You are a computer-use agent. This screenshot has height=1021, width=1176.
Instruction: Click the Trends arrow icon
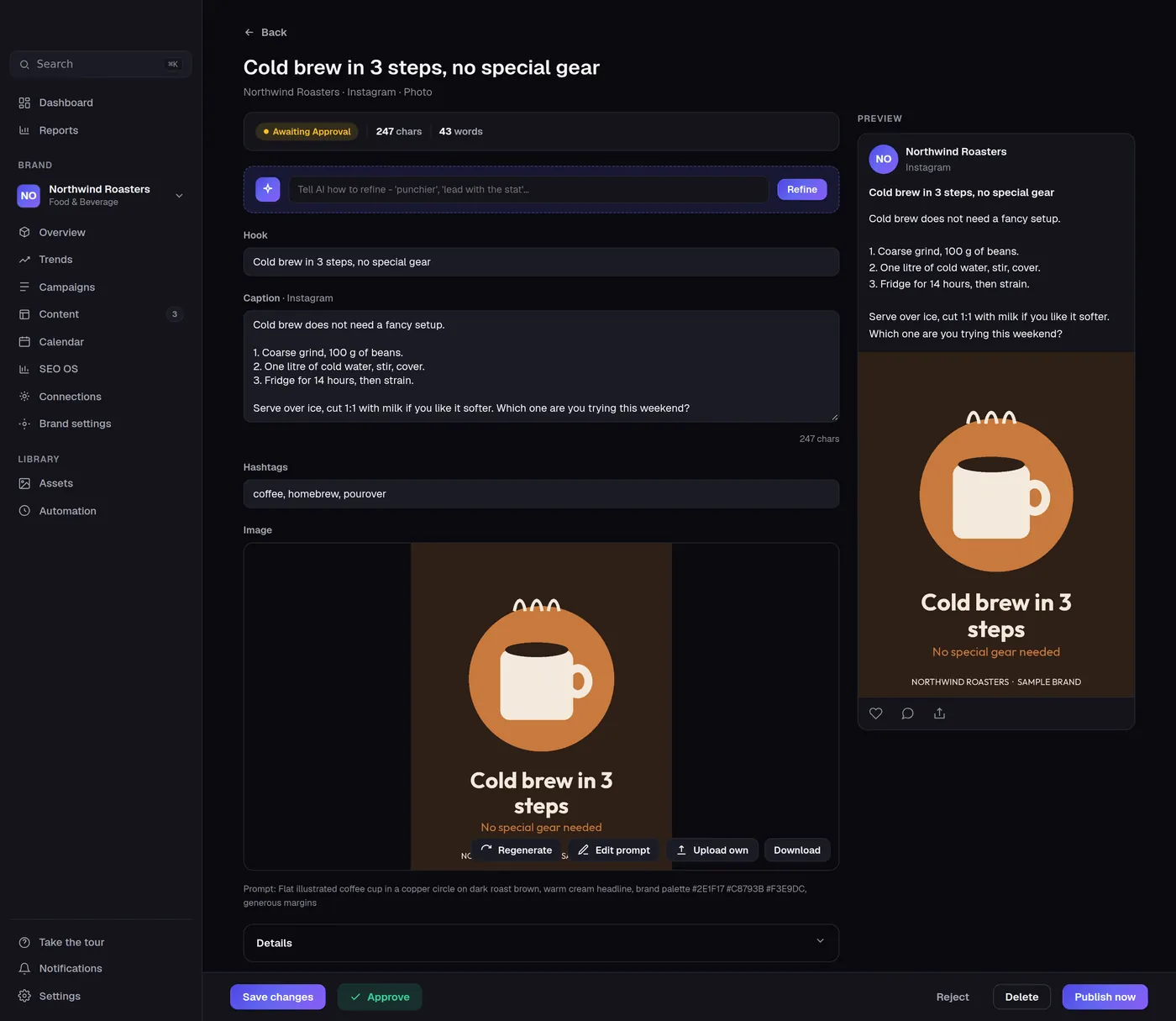(x=24, y=260)
